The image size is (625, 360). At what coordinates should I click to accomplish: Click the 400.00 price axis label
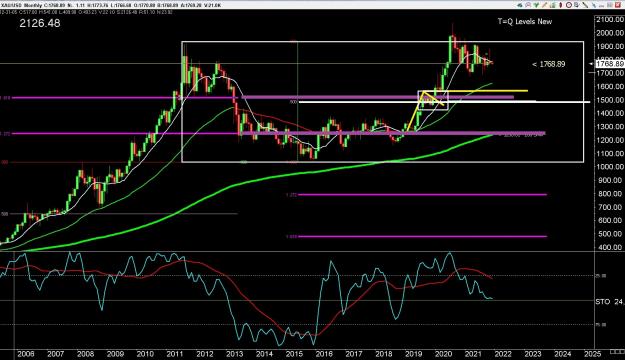(611, 247)
